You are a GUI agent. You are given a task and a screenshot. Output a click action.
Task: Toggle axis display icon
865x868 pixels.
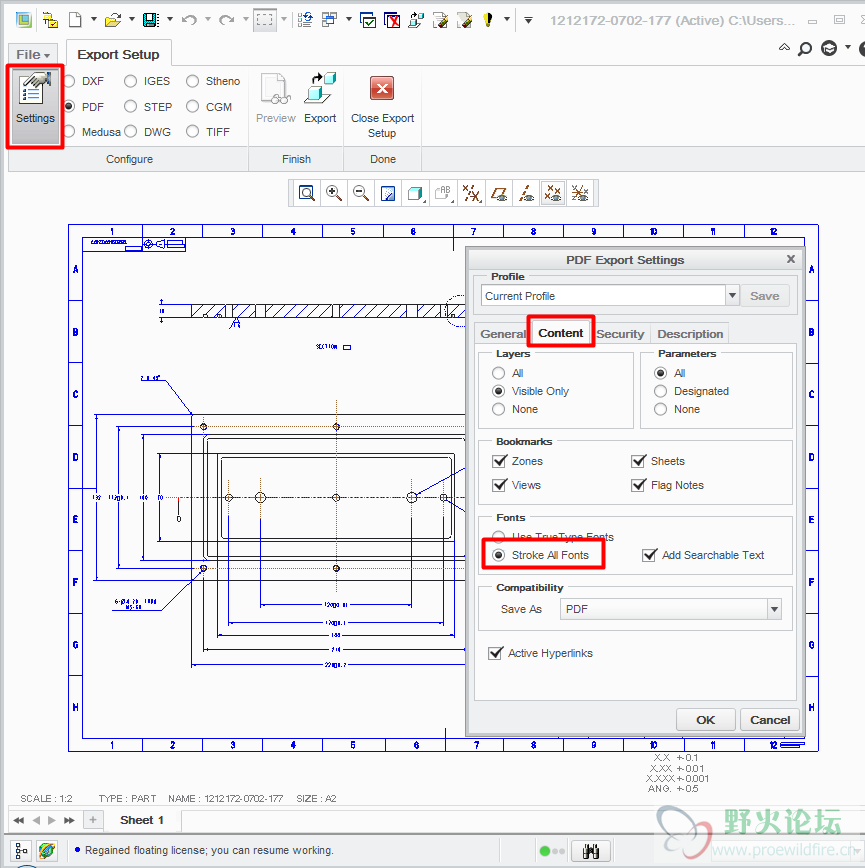[x=526, y=193]
